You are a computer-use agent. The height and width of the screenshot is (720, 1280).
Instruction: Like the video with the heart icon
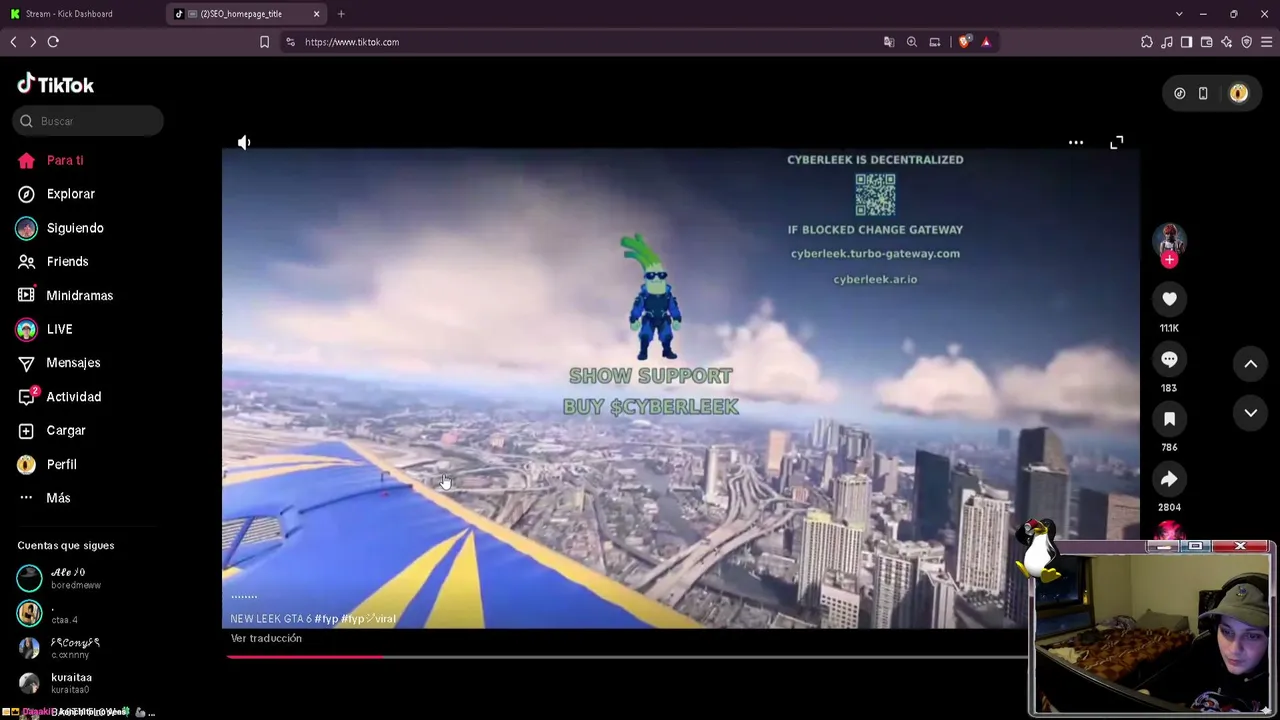1169,299
